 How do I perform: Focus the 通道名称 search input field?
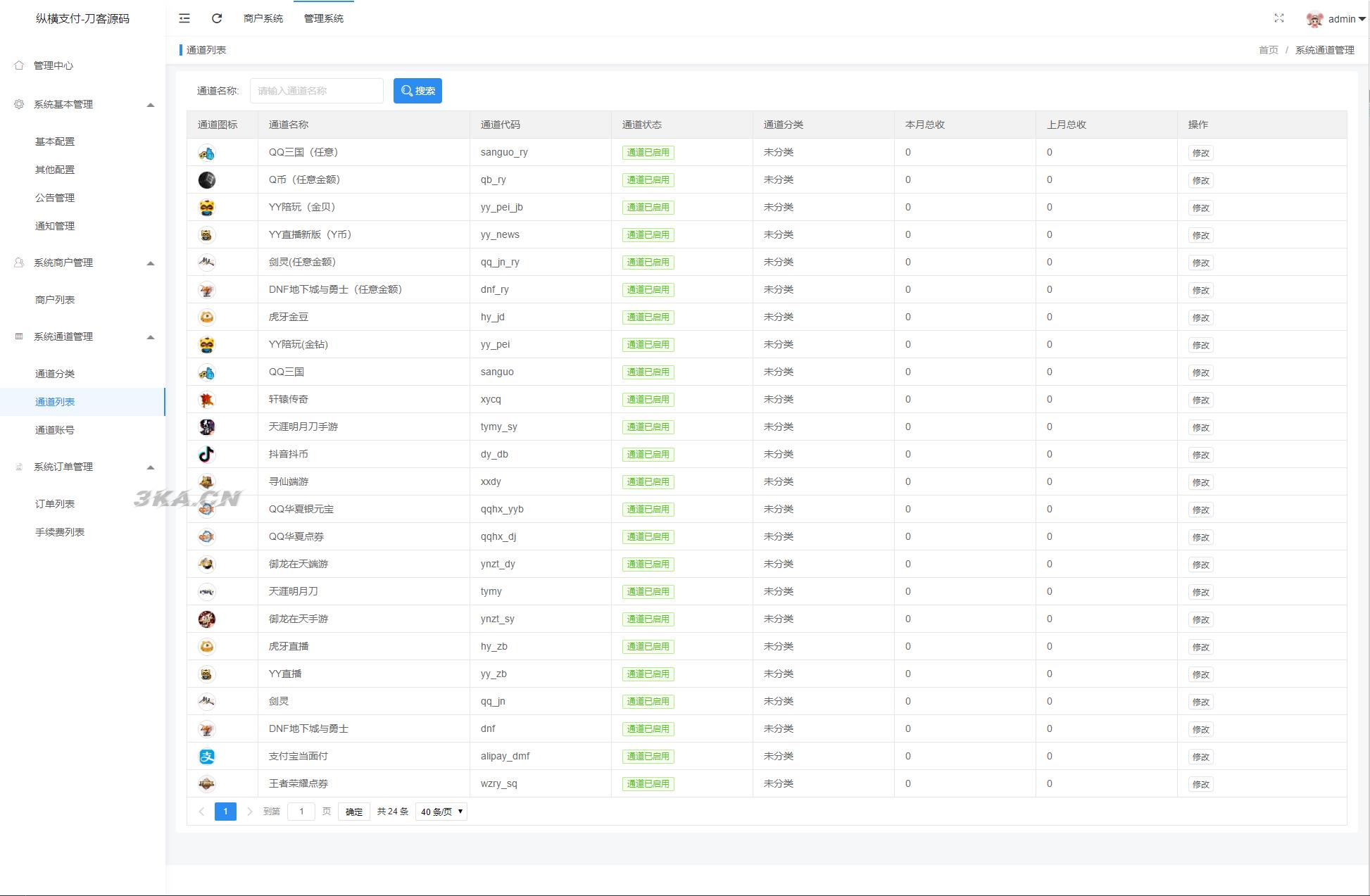tap(317, 91)
